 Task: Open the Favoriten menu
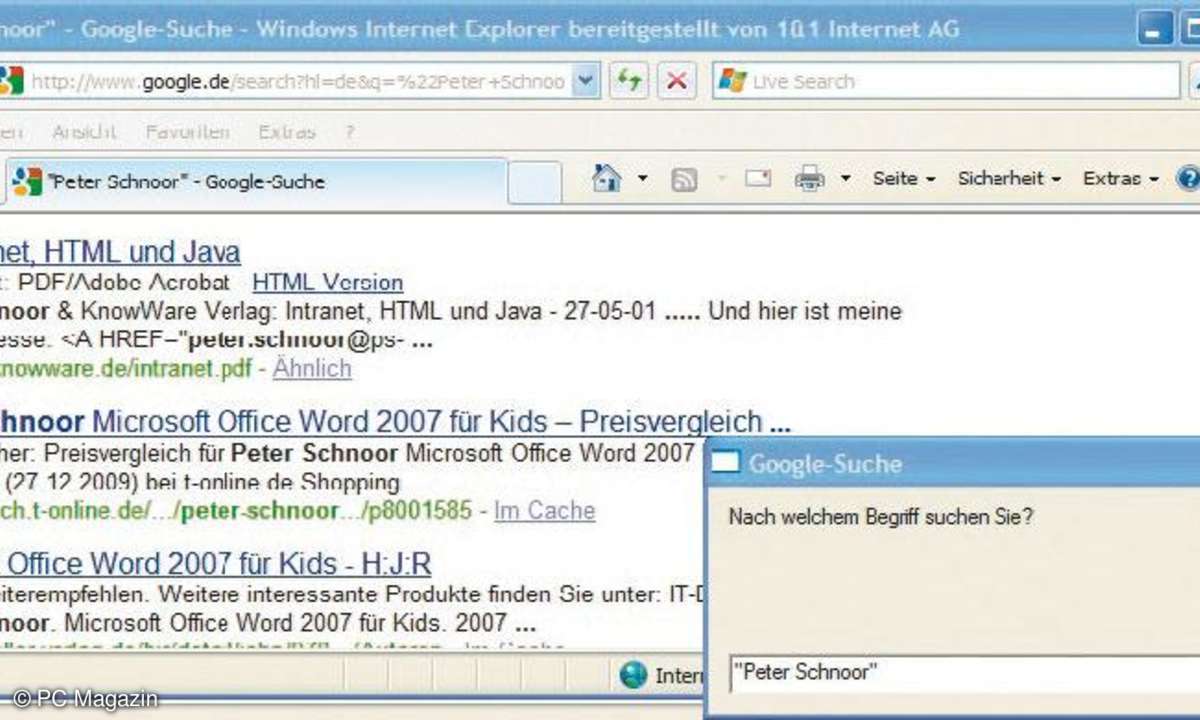188,132
